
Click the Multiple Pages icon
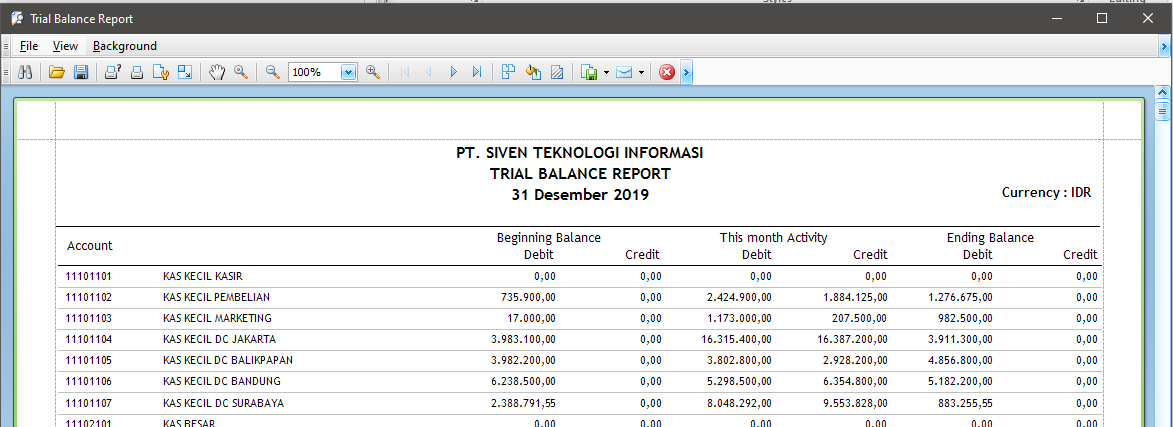coord(509,72)
